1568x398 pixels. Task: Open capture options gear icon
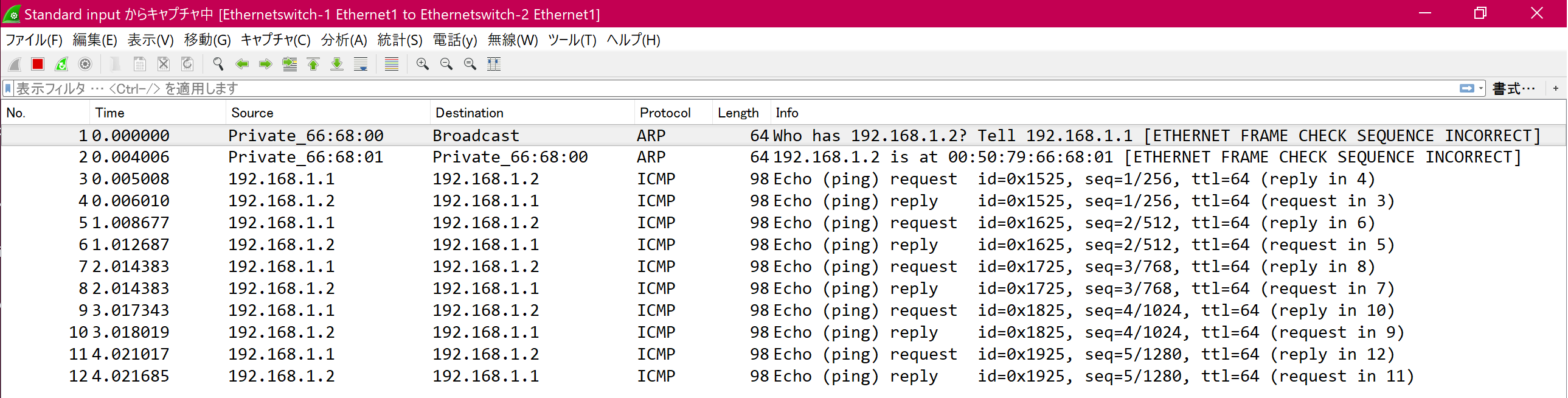(x=85, y=64)
